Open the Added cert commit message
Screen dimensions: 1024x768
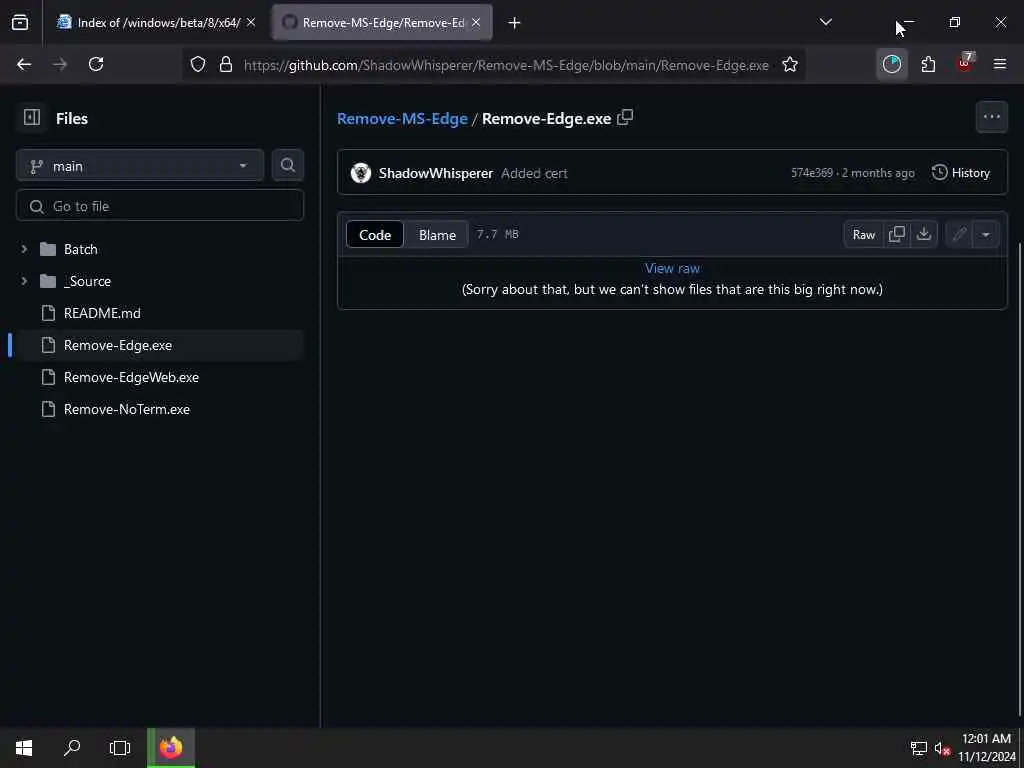point(534,173)
